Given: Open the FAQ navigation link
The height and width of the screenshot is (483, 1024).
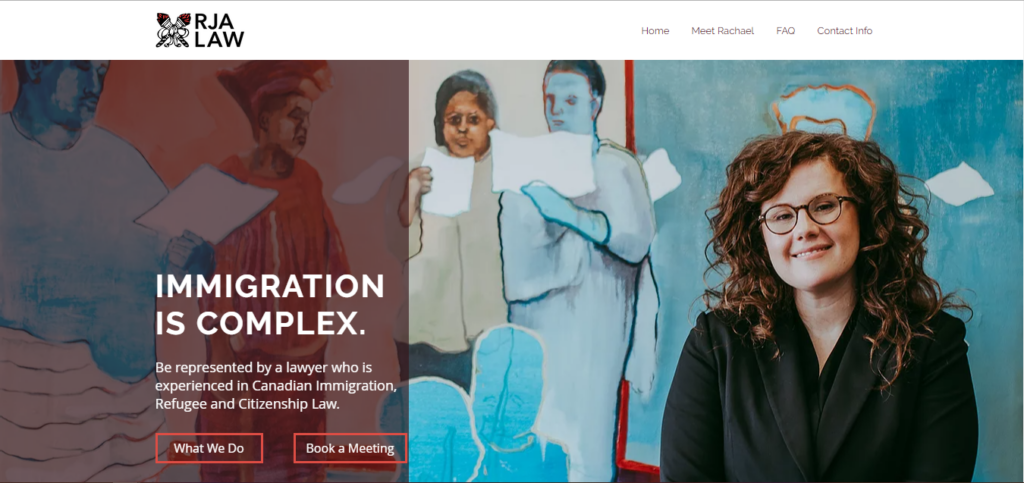Looking at the screenshot, I should pyautogui.click(x=786, y=31).
